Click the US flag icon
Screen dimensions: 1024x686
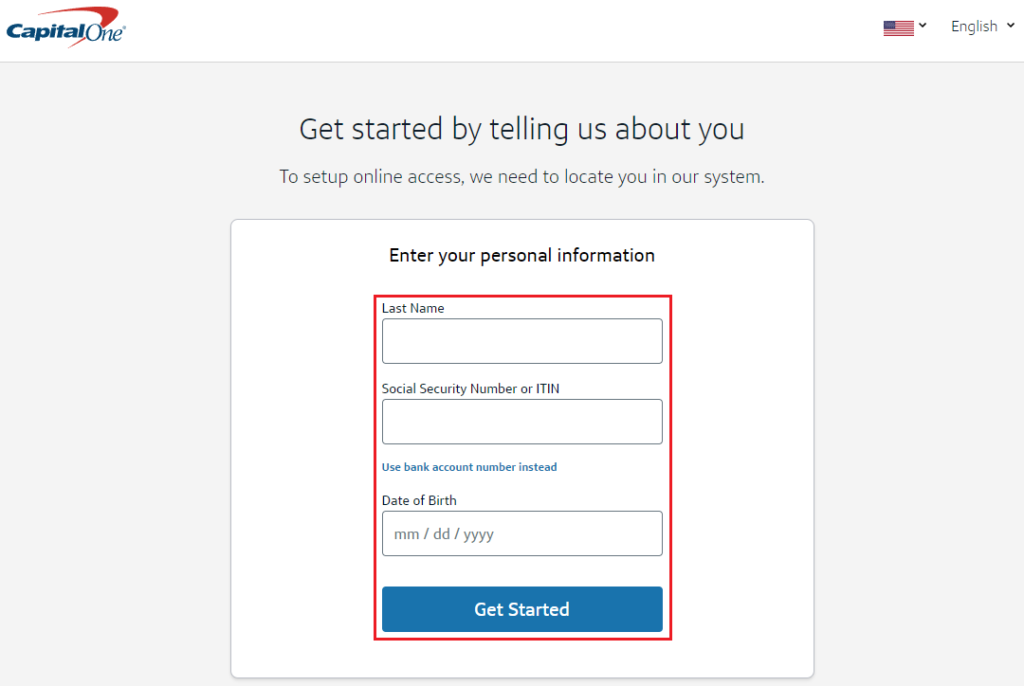pyautogui.click(x=898, y=28)
